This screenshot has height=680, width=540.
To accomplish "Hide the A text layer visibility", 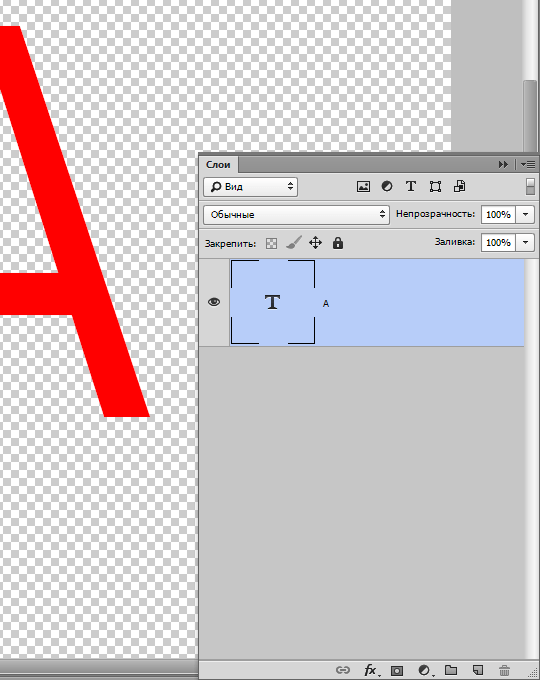I will click(x=214, y=302).
